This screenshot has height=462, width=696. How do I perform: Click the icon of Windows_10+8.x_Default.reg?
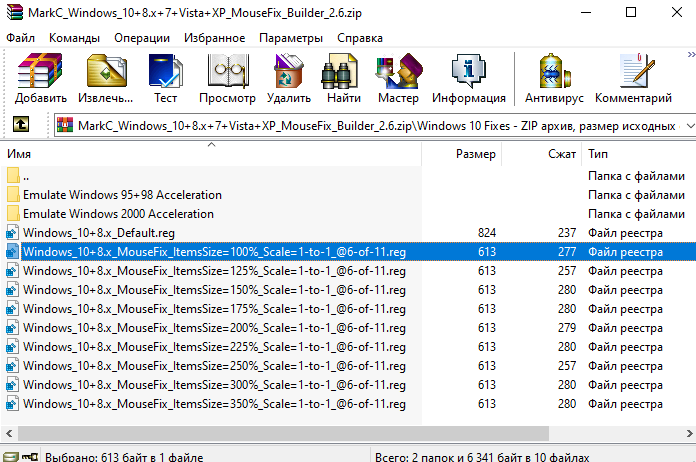pos(12,233)
